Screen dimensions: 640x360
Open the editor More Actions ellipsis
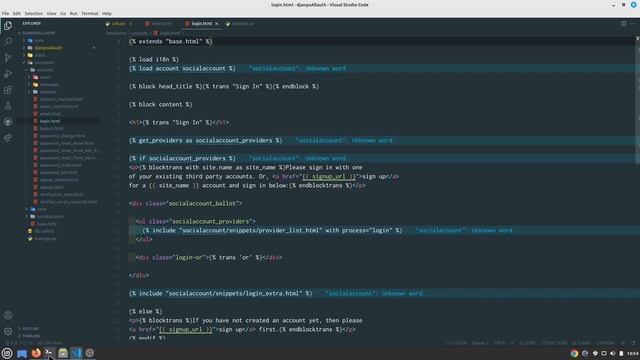tap(633, 24)
